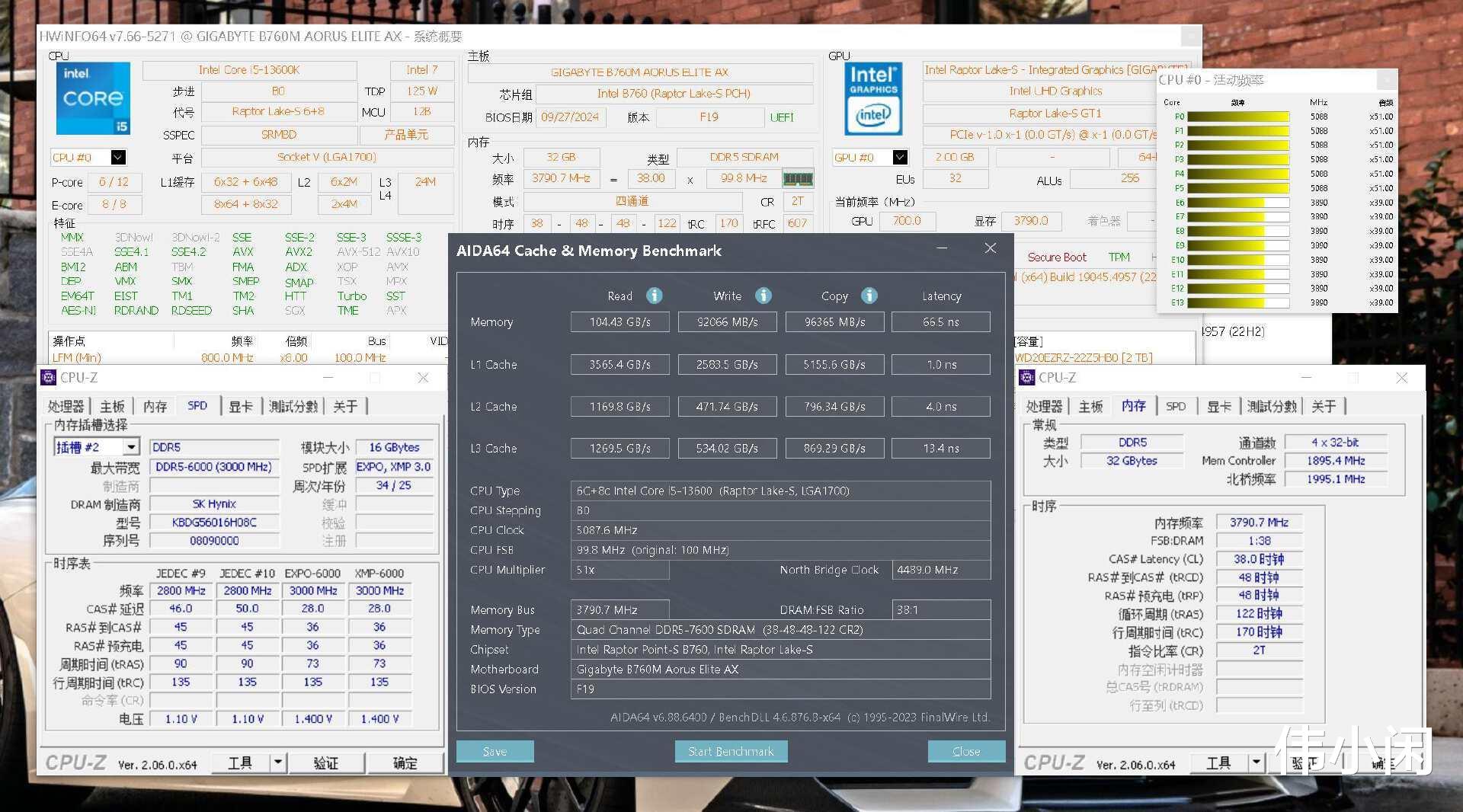Click Mem Controller value 1895.4 MHz

click(1335, 461)
